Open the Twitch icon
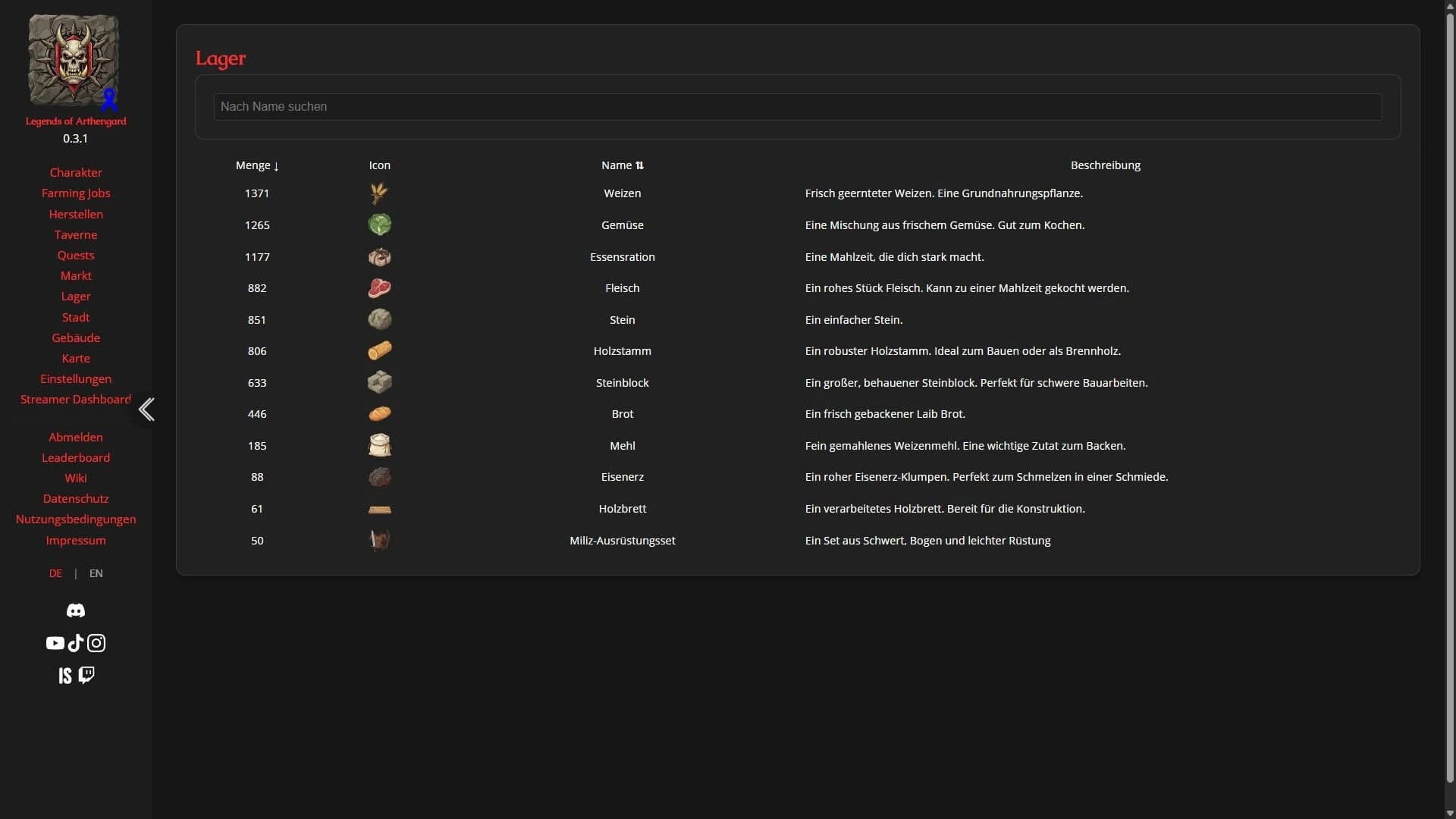The image size is (1456, 819). [86, 675]
